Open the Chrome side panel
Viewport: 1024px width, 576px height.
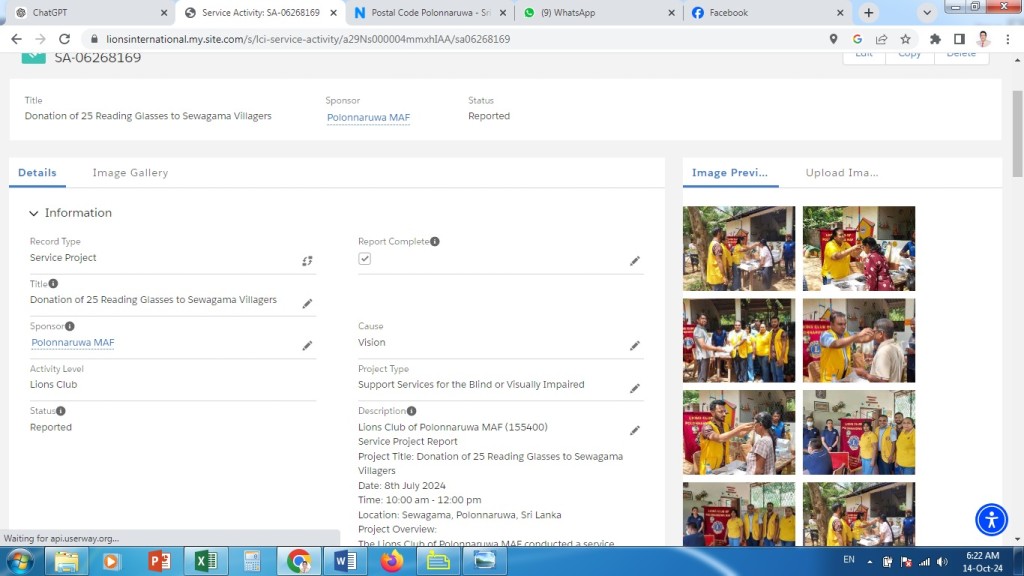(959, 39)
